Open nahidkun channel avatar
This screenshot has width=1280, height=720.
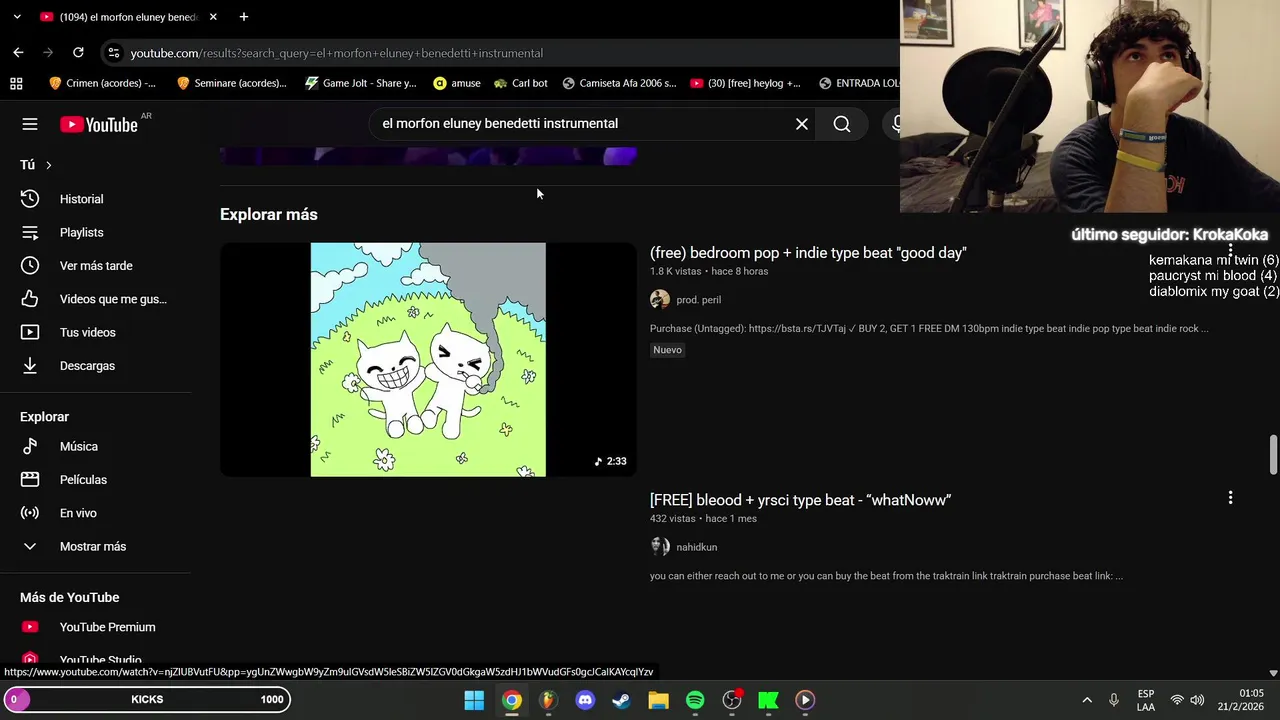pyautogui.click(x=660, y=547)
